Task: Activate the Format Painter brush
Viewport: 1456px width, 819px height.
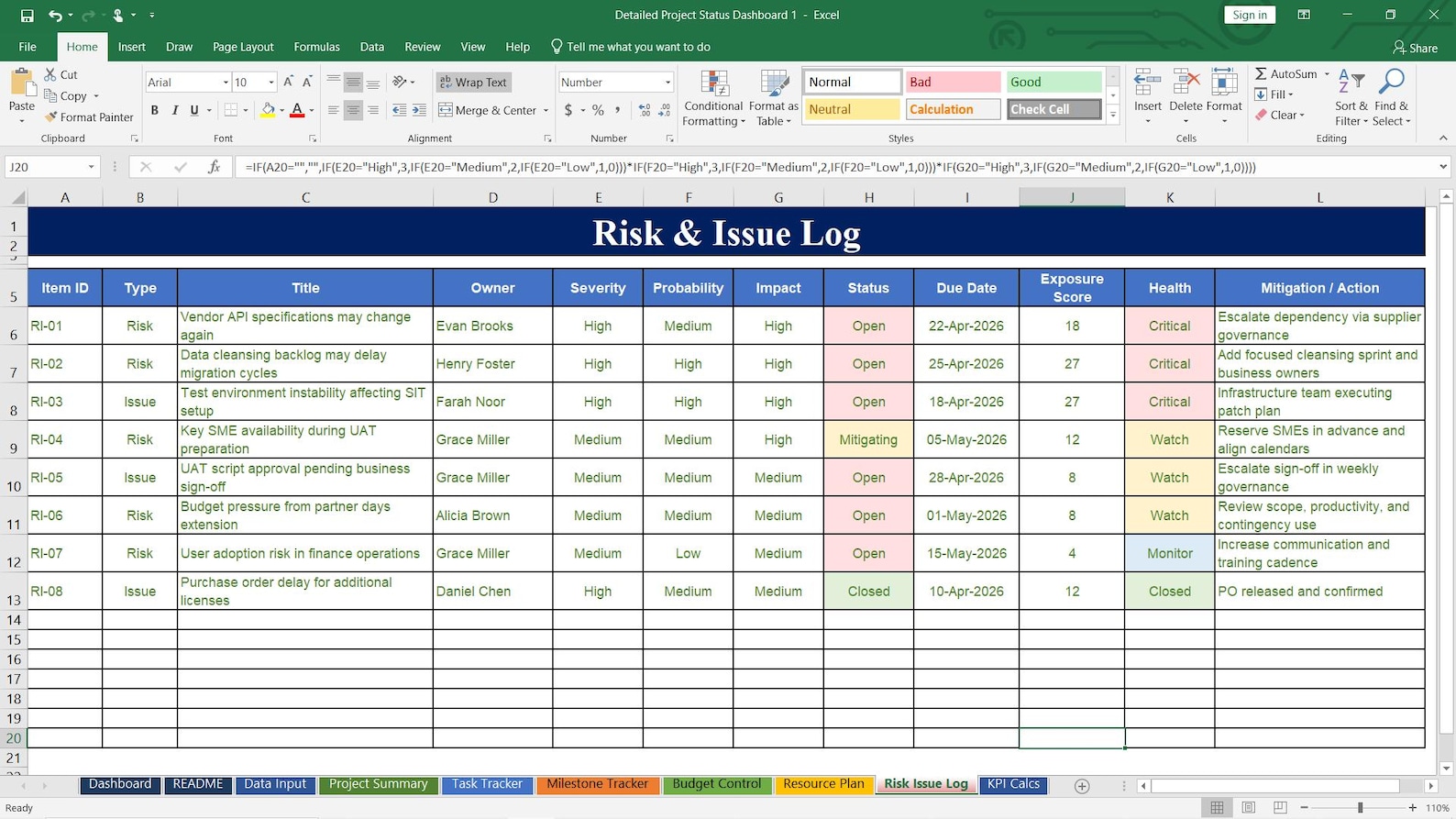Action: [89, 117]
